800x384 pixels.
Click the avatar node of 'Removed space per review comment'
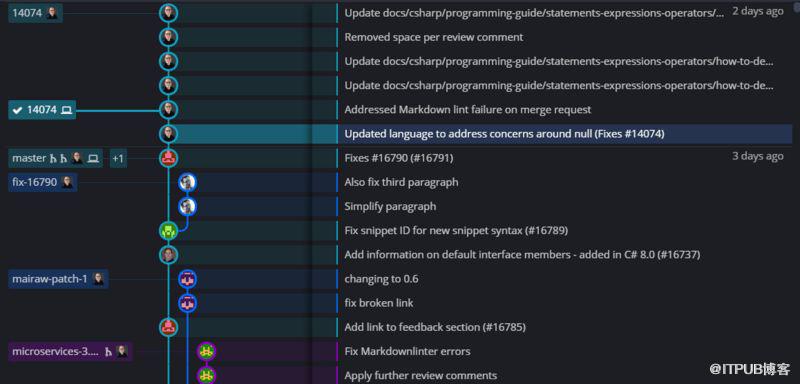pyautogui.click(x=168, y=37)
